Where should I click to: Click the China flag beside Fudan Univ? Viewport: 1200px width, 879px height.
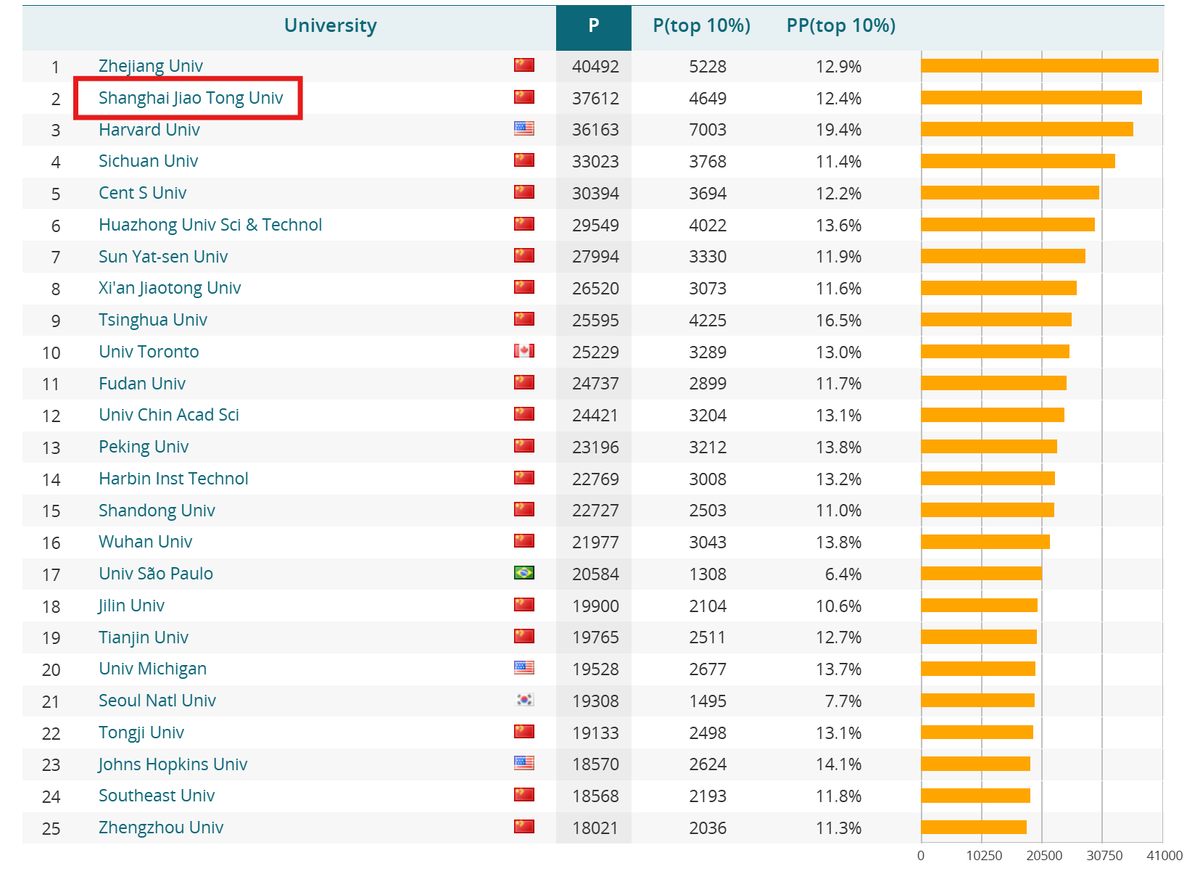pyautogui.click(x=524, y=382)
